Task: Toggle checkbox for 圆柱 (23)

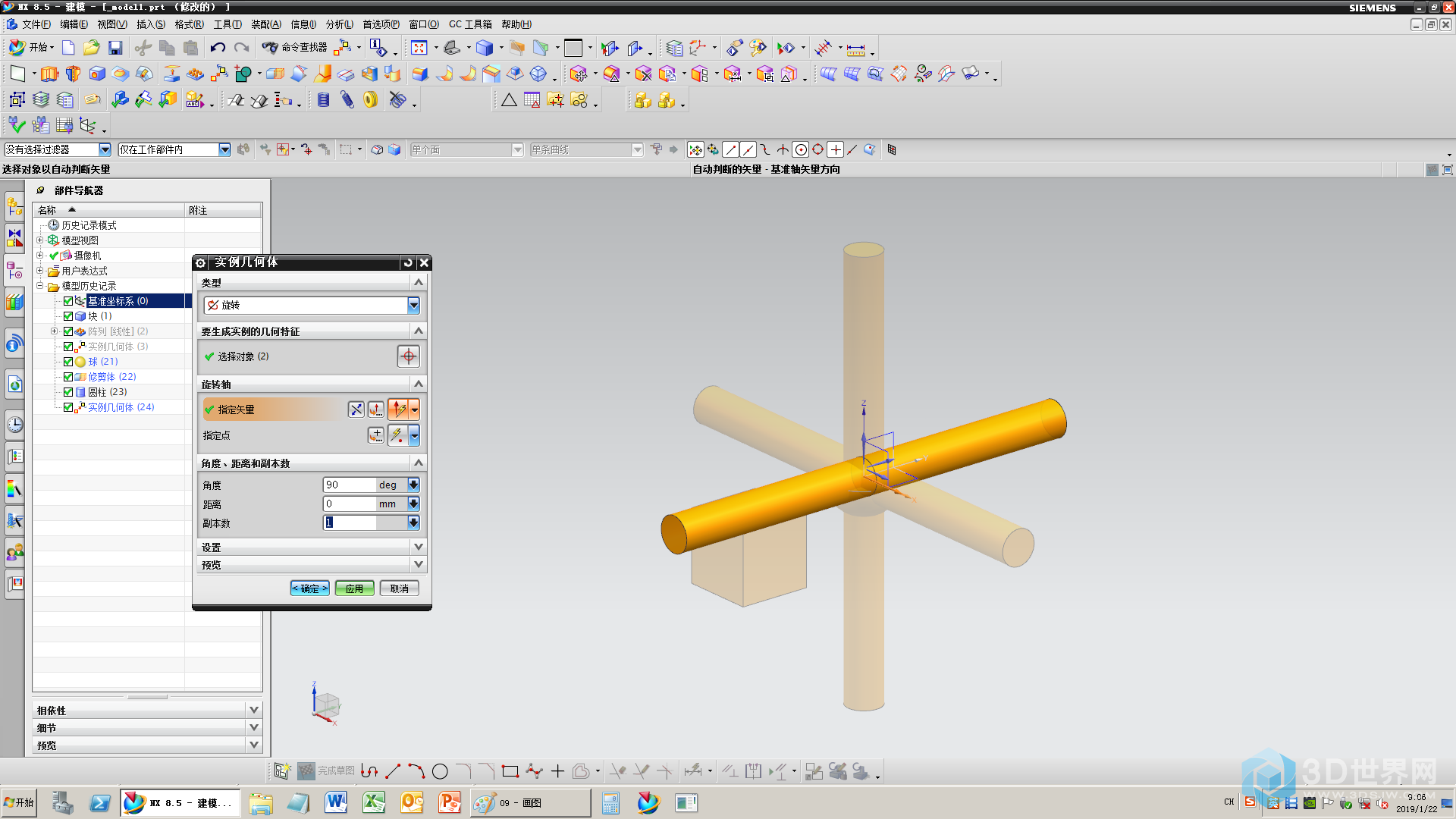Action: click(68, 392)
